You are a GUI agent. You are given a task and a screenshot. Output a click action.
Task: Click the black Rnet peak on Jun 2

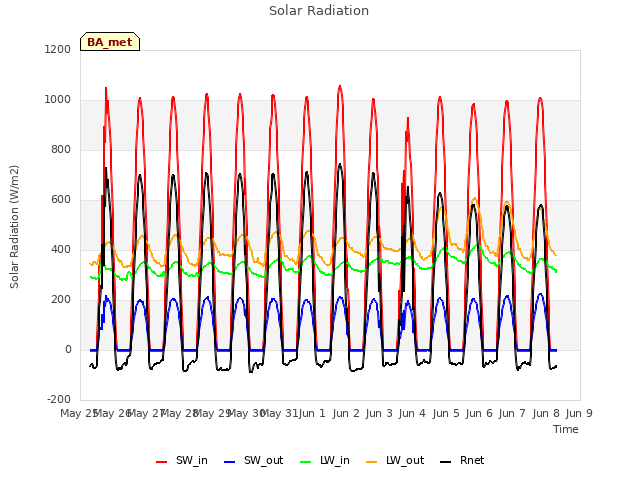click(340, 165)
